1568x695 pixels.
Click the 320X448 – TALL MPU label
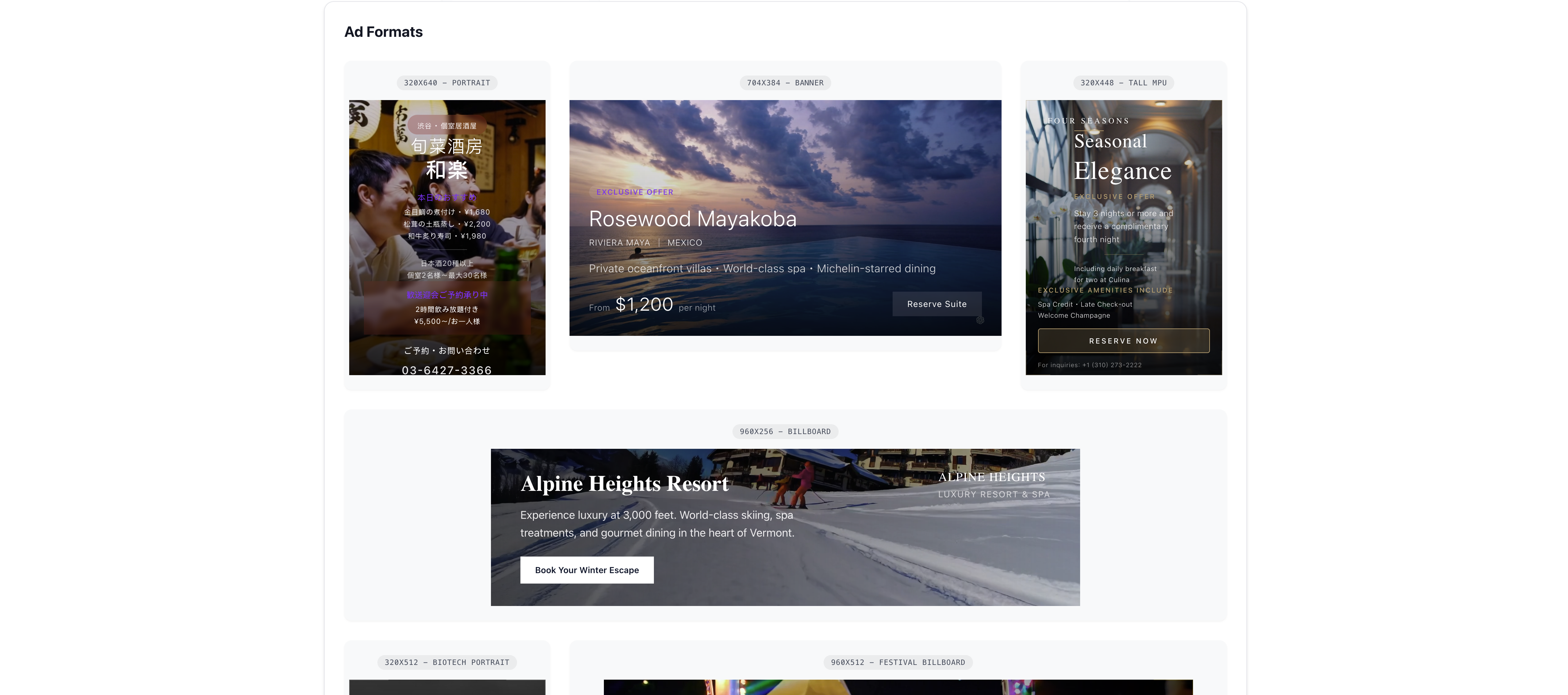[1124, 83]
